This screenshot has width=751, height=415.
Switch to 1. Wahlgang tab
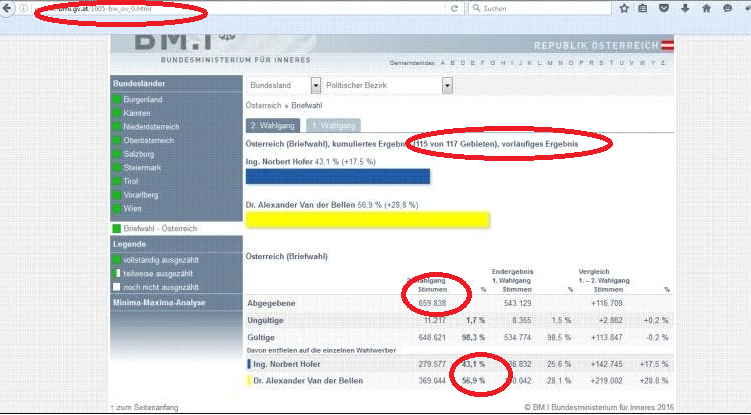[x=333, y=126]
